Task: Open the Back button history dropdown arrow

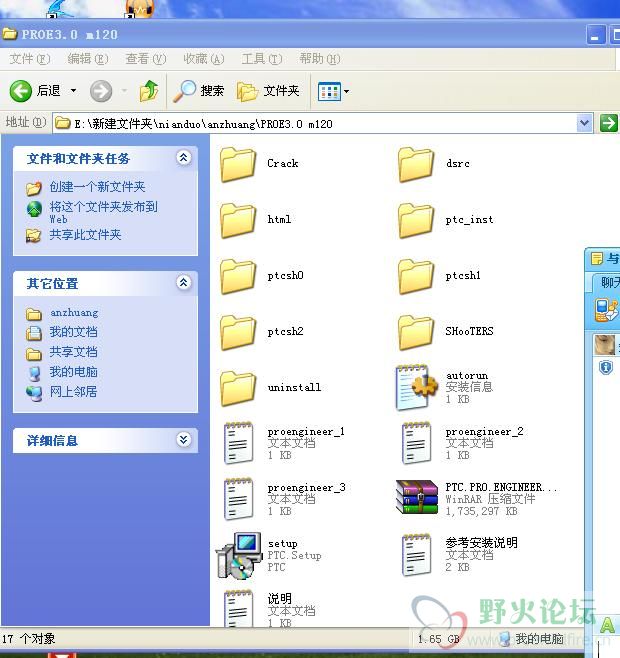Action: click(73, 91)
